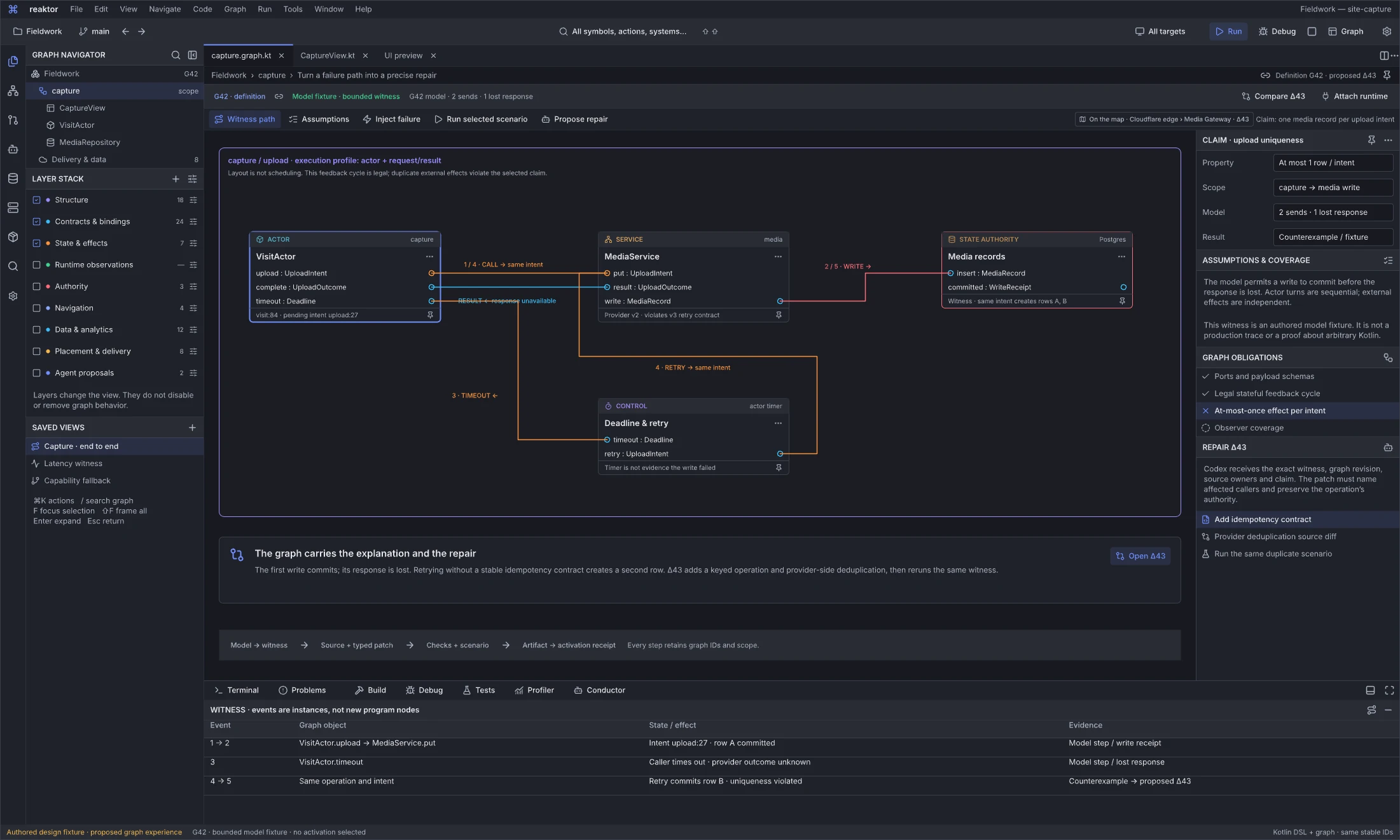
Task: Enable the Agent proposals layer
Action: pos(36,373)
